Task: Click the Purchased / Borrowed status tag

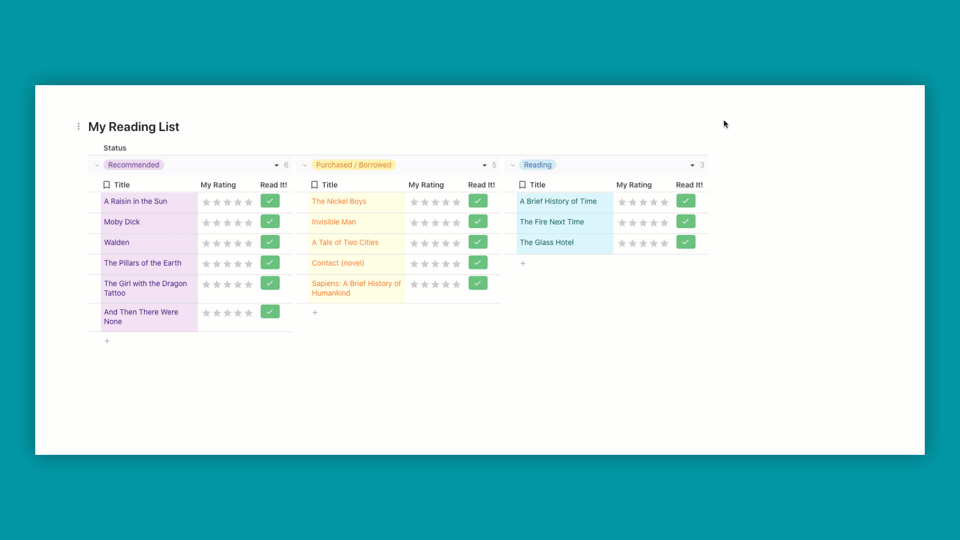Action: (x=353, y=165)
